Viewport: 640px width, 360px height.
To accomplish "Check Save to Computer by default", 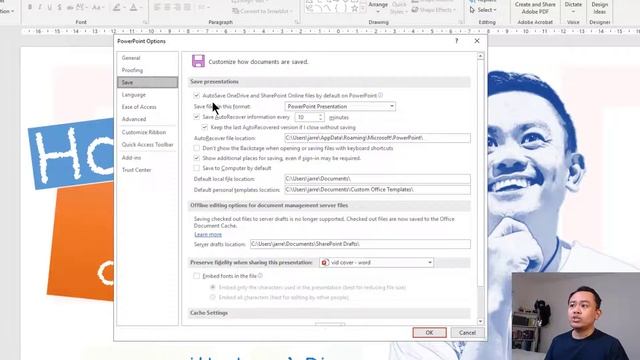I will (196, 168).
